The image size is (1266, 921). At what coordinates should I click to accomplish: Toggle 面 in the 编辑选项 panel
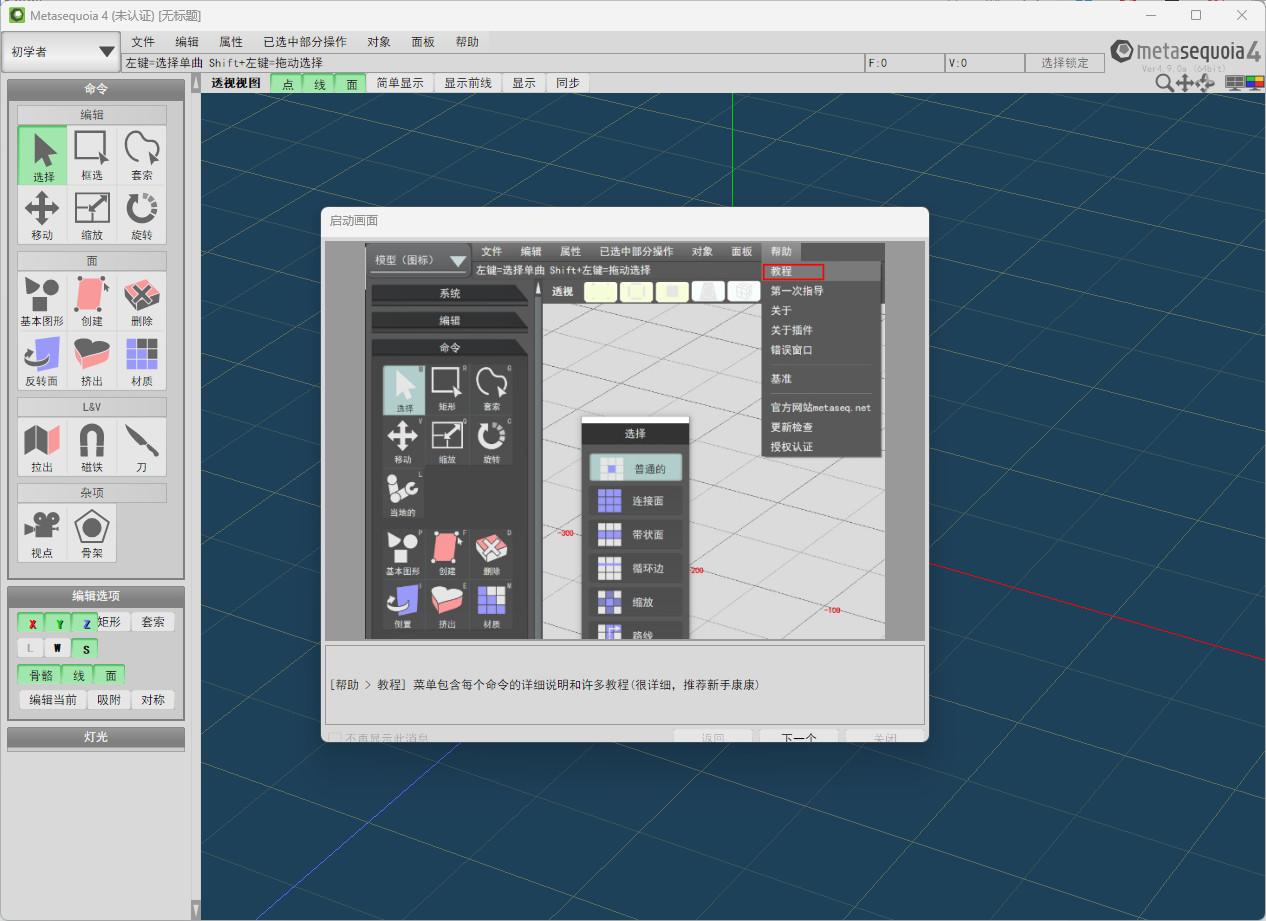(111, 675)
